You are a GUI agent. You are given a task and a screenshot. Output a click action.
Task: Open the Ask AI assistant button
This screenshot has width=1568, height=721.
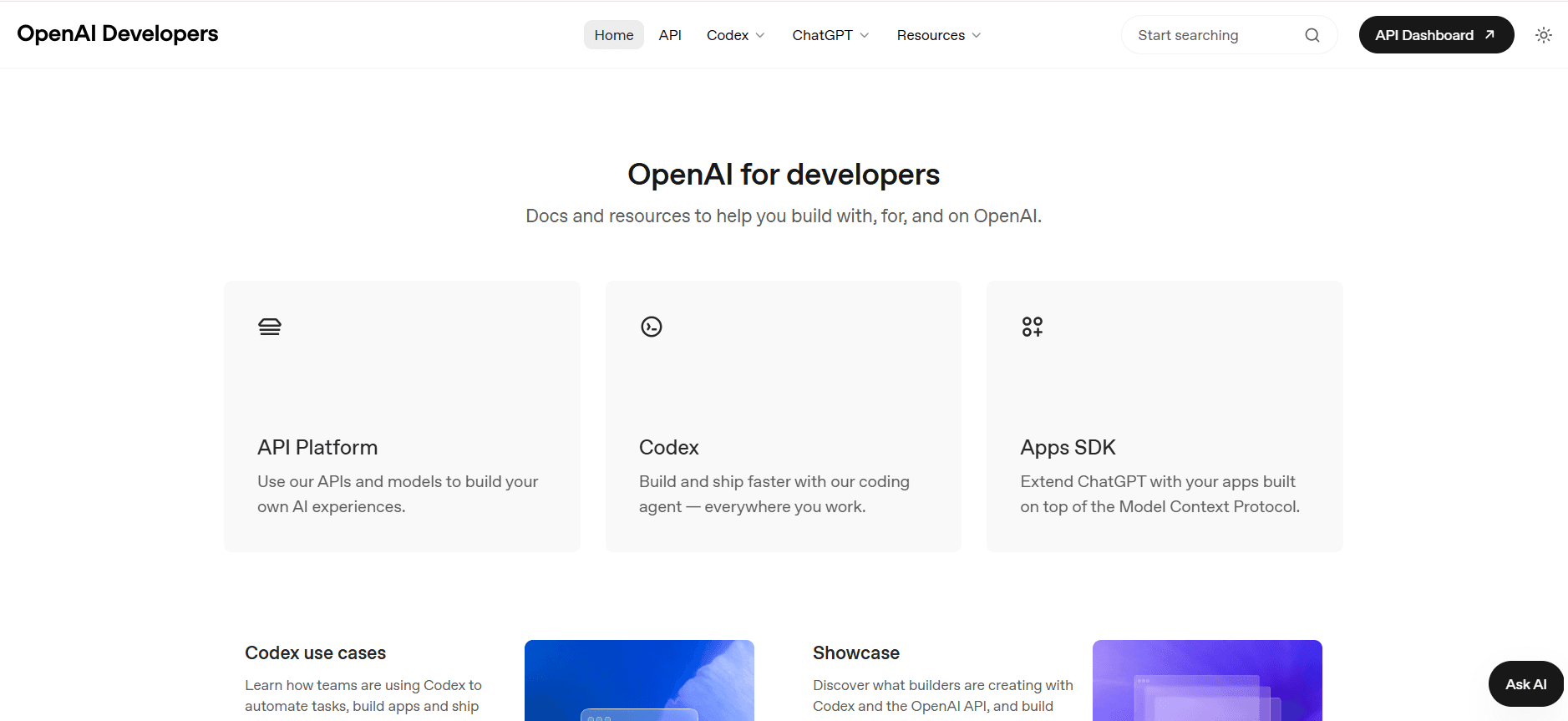[x=1525, y=684]
